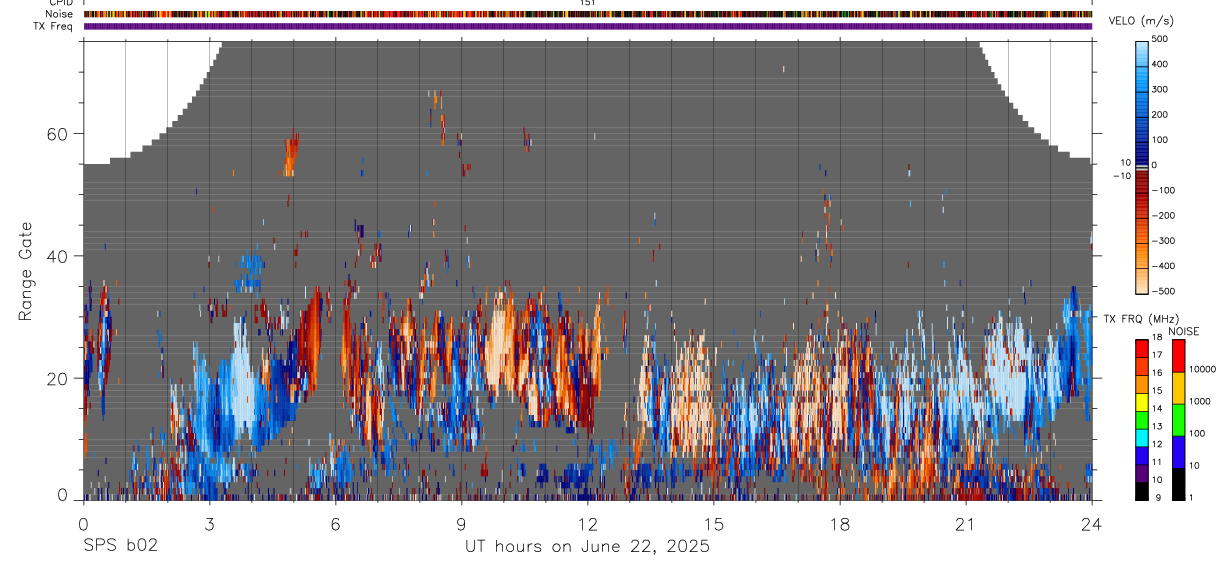Click the 6 tick on UT hours axis
The image size is (1228, 567).
(x=336, y=523)
